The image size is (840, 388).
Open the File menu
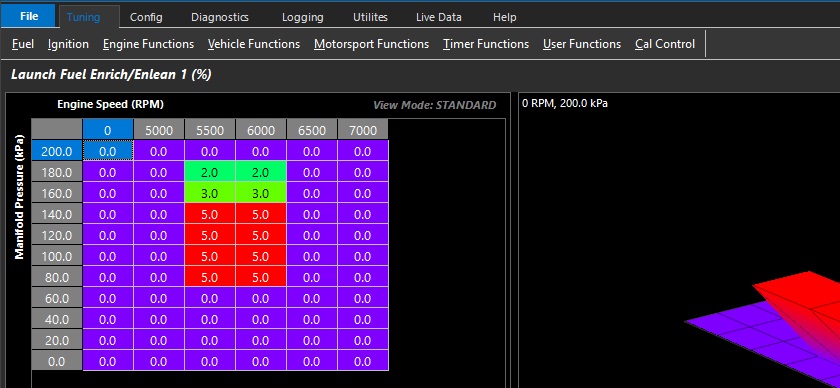pos(28,16)
